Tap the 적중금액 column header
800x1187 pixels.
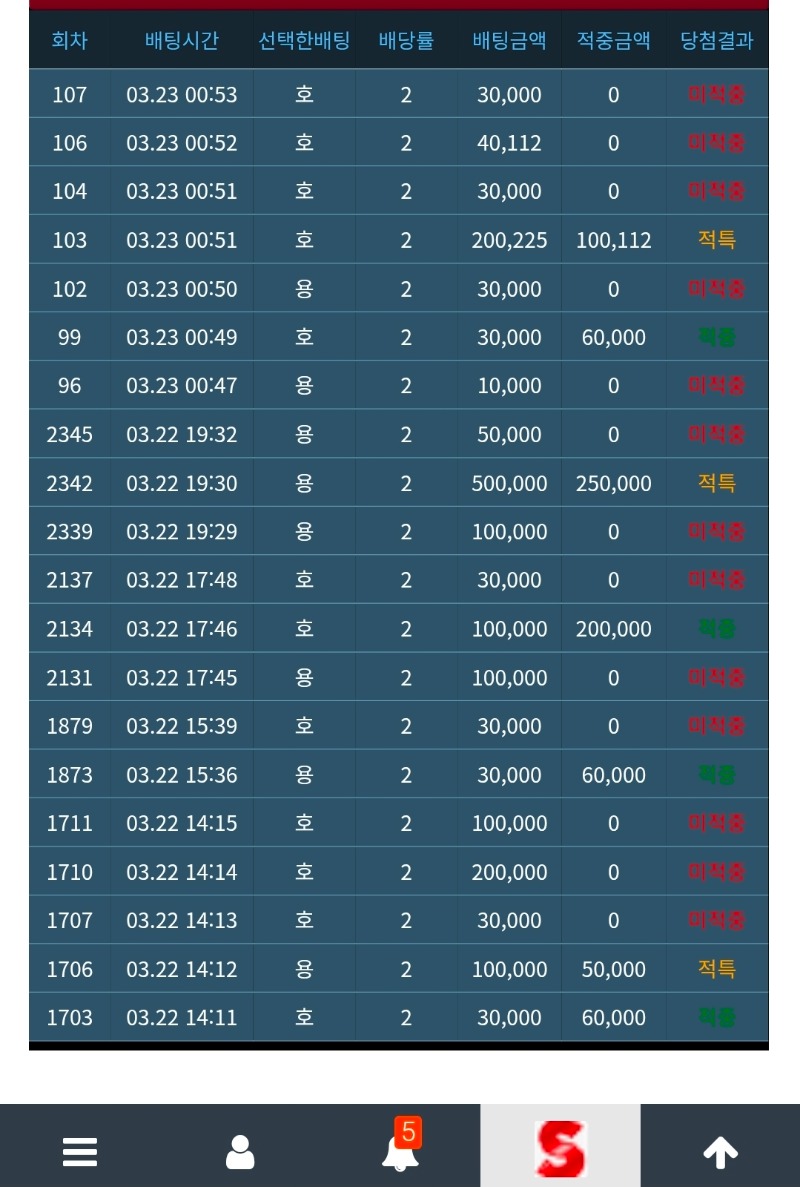tap(613, 41)
